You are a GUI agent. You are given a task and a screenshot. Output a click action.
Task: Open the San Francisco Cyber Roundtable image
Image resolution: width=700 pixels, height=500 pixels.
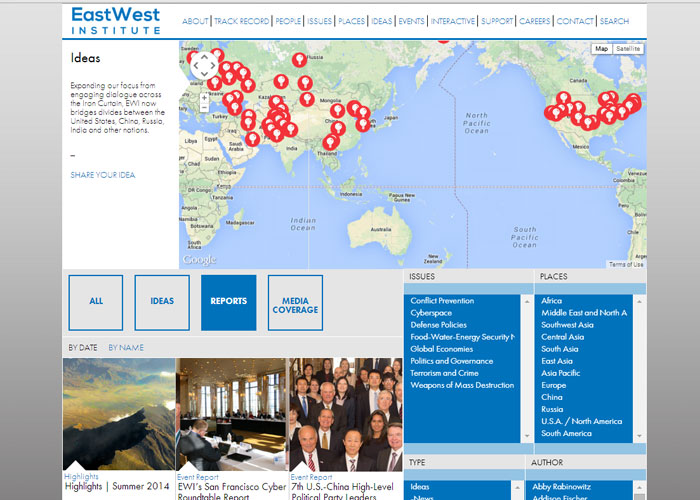coord(231,414)
